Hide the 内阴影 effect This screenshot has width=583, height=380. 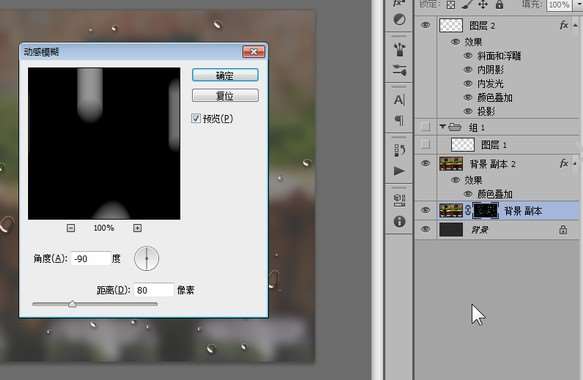pyautogui.click(x=468, y=70)
